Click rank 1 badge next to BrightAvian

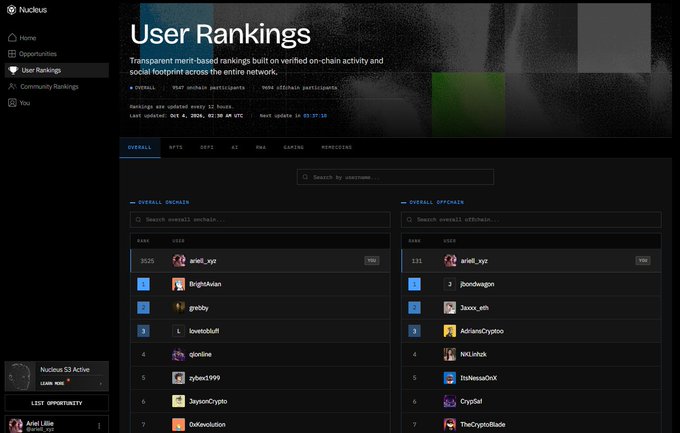click(144, 284)
